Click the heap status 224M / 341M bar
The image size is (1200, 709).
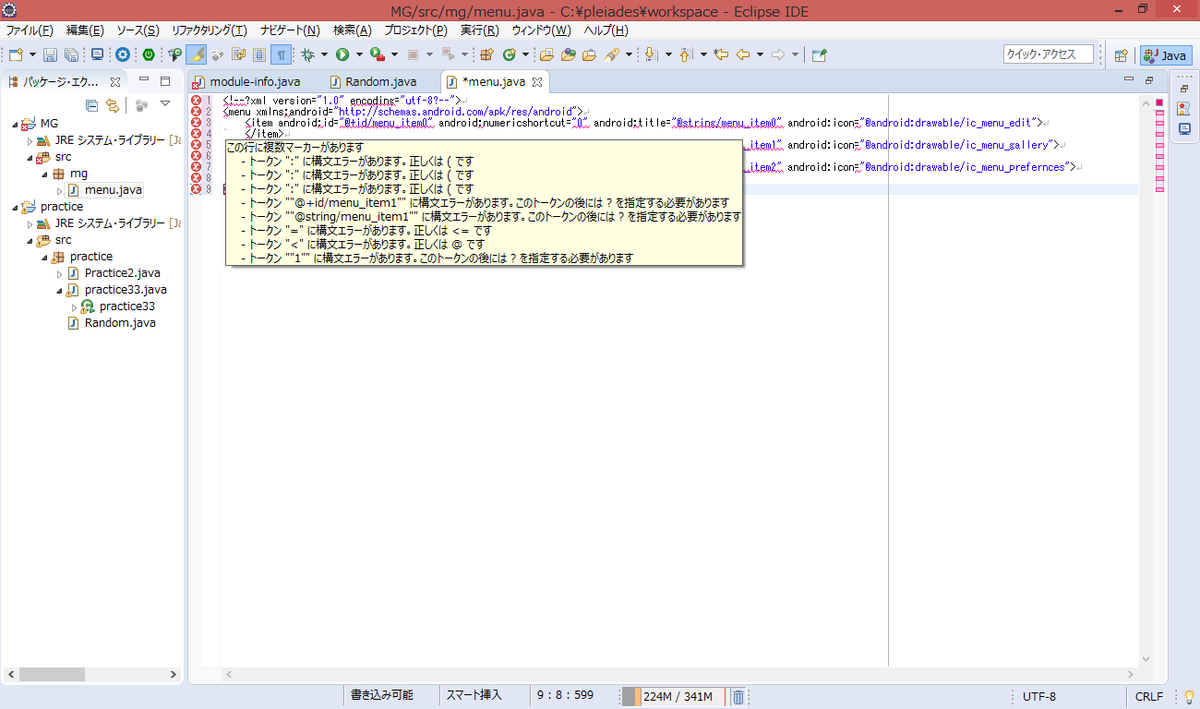(675, 696)
